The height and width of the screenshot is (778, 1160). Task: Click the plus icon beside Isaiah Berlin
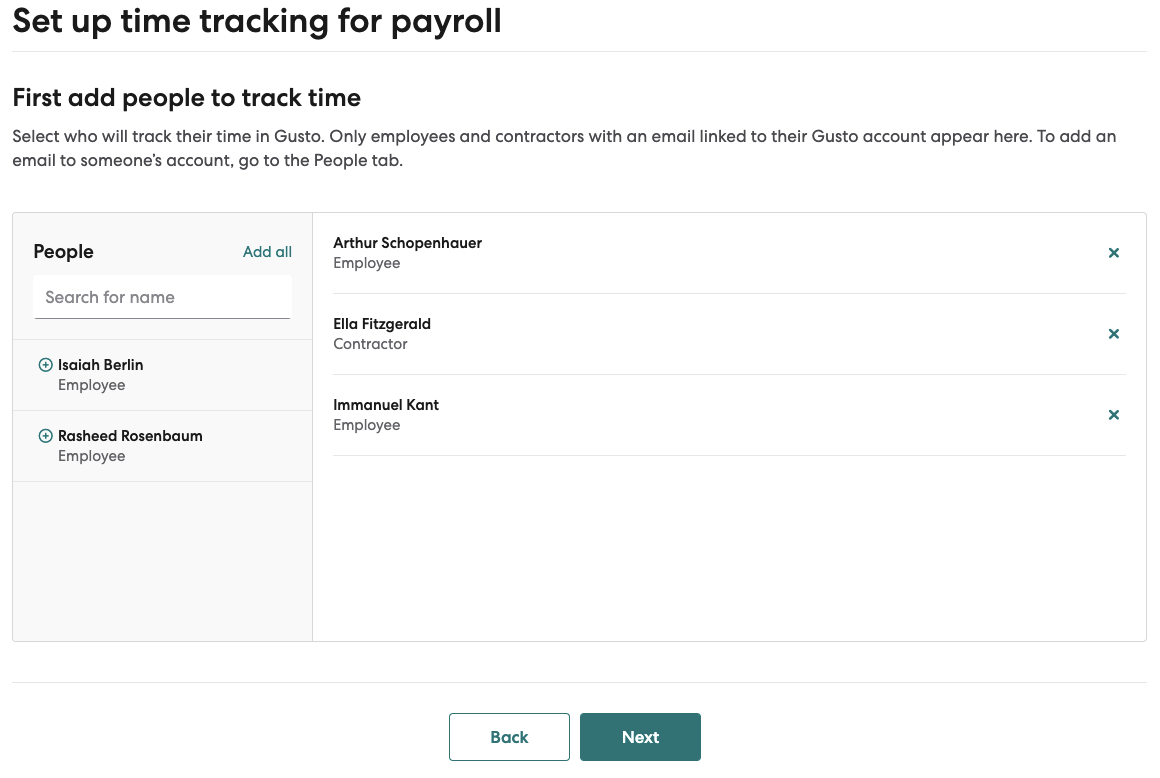tap(45, 365)
